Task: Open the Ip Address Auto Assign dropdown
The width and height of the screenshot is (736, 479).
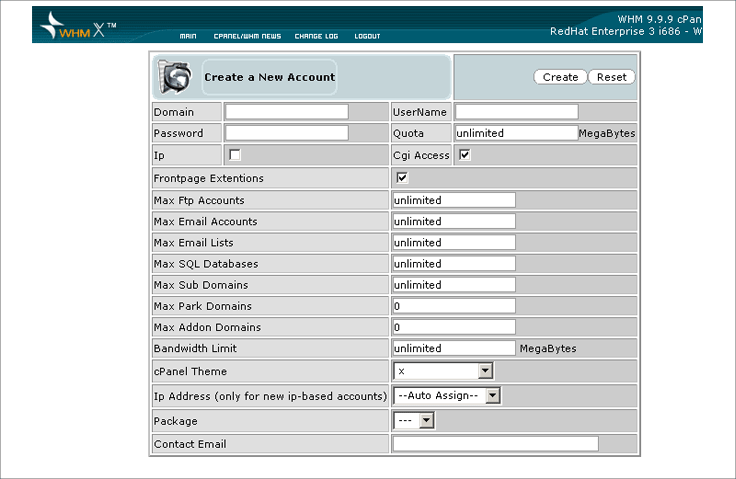Action: click(447, 395)
